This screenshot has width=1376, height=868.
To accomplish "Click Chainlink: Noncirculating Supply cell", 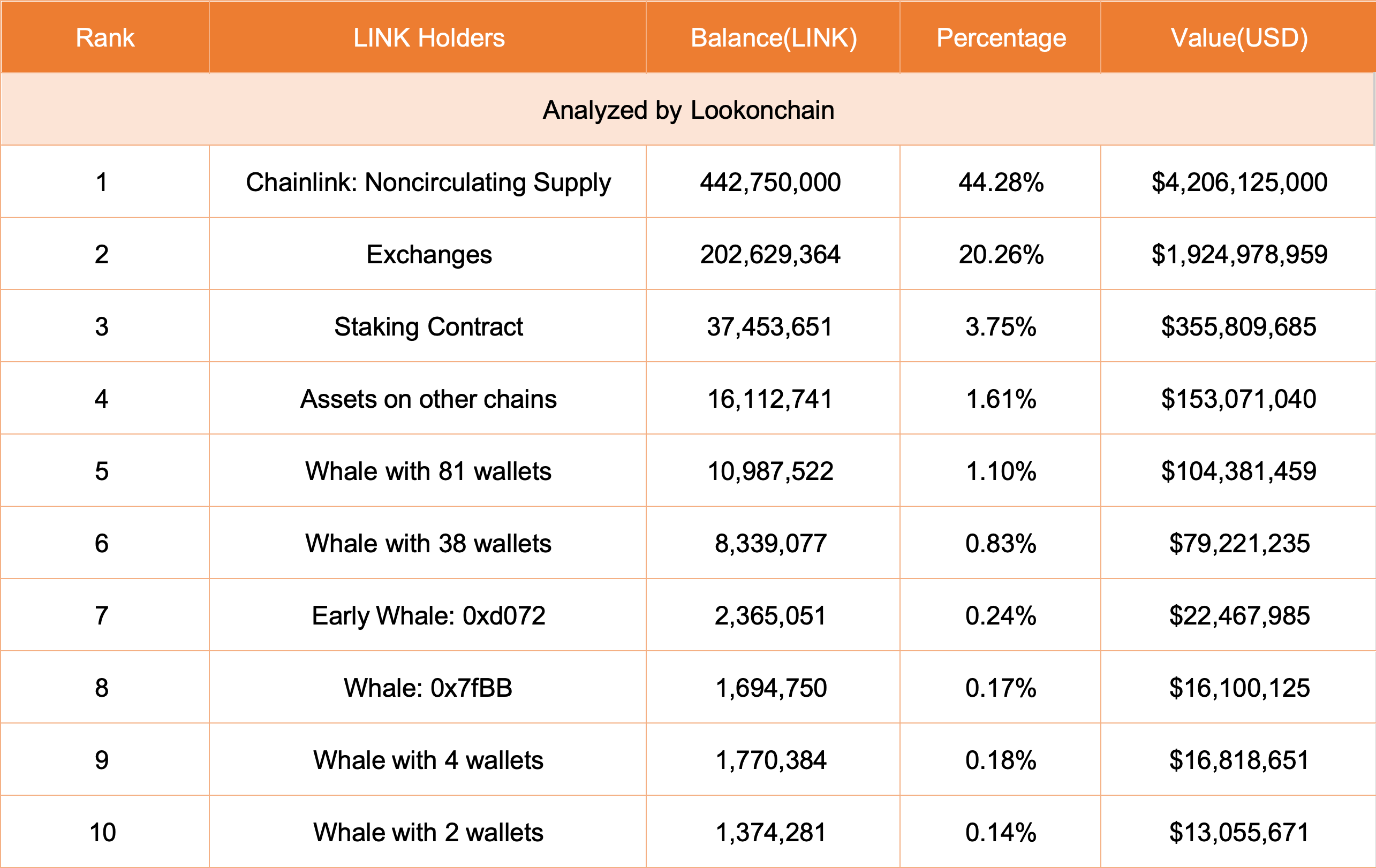I will (x=428, y=182).
